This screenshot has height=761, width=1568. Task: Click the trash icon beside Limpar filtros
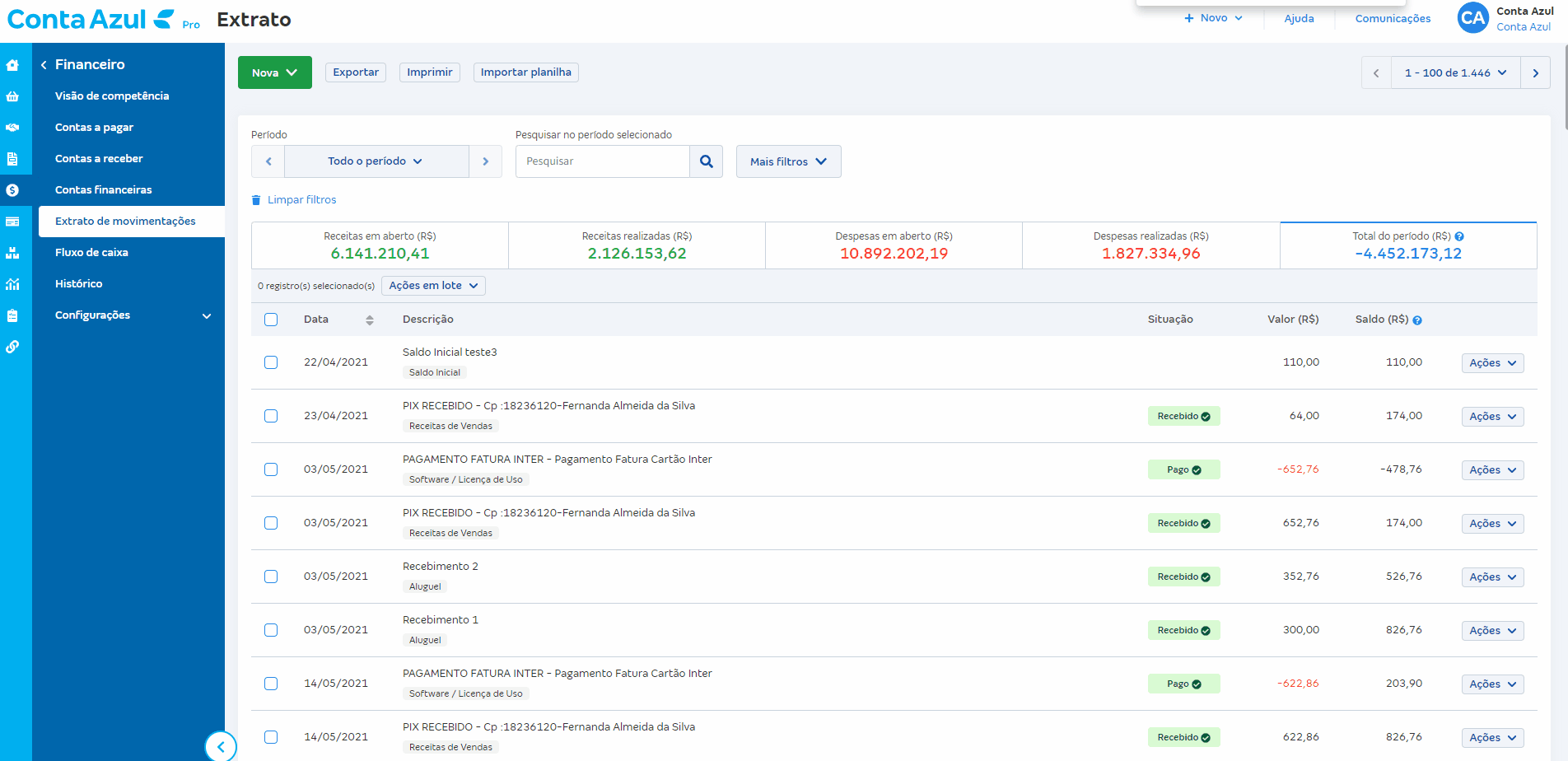point(256,200)
